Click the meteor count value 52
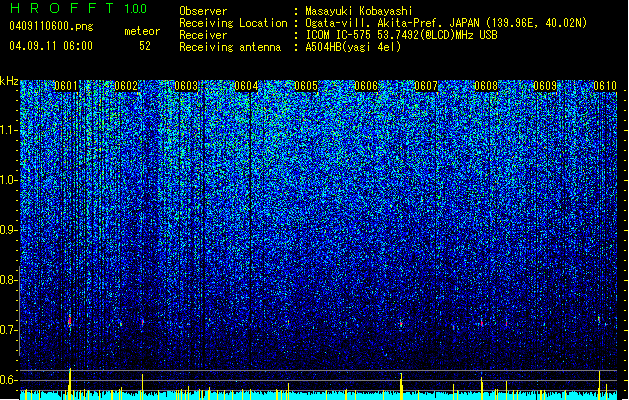 (145, 46)
